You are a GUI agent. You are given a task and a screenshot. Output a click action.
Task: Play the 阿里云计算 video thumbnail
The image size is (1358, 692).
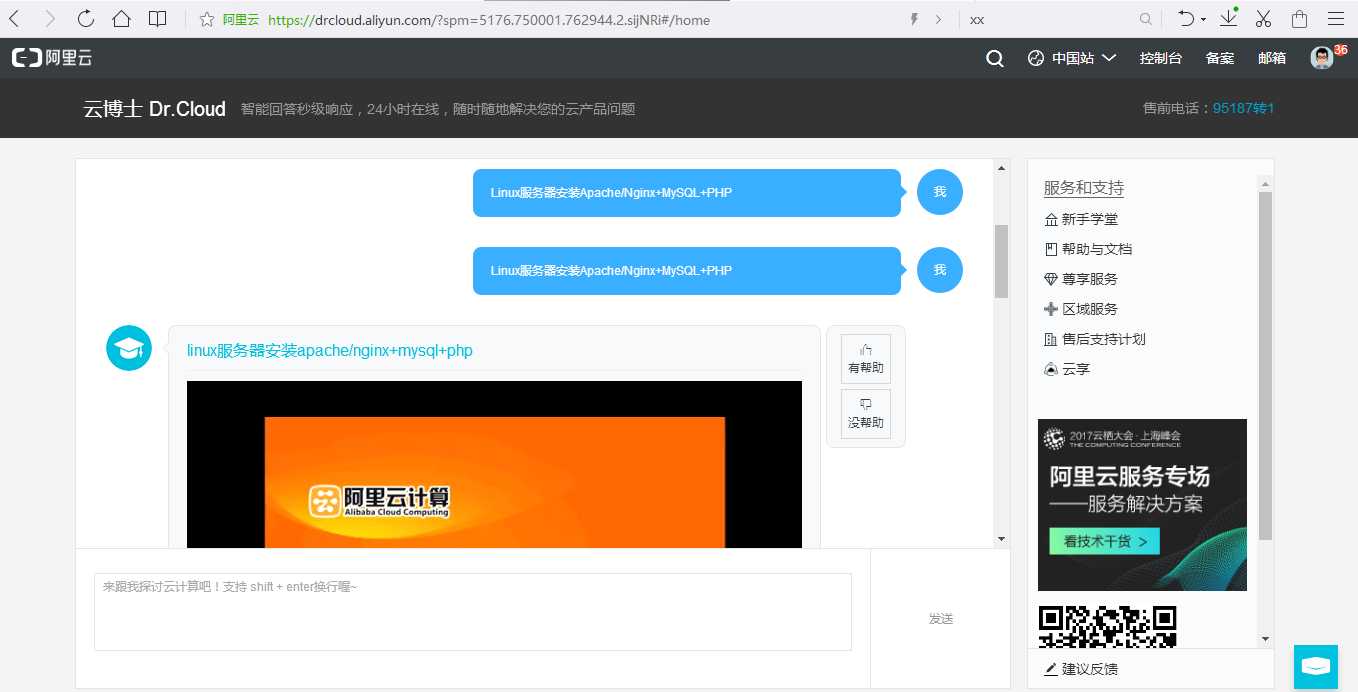tap(494, 465)
